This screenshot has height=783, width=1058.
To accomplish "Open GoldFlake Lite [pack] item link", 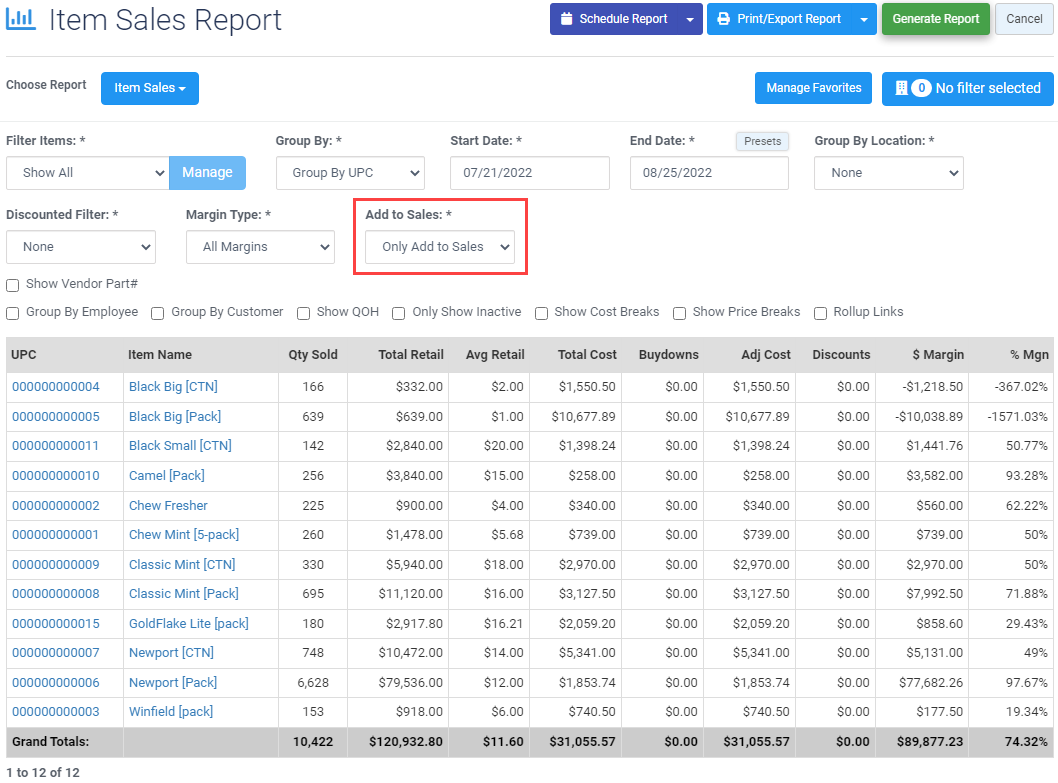I will (x=189, y=624).
